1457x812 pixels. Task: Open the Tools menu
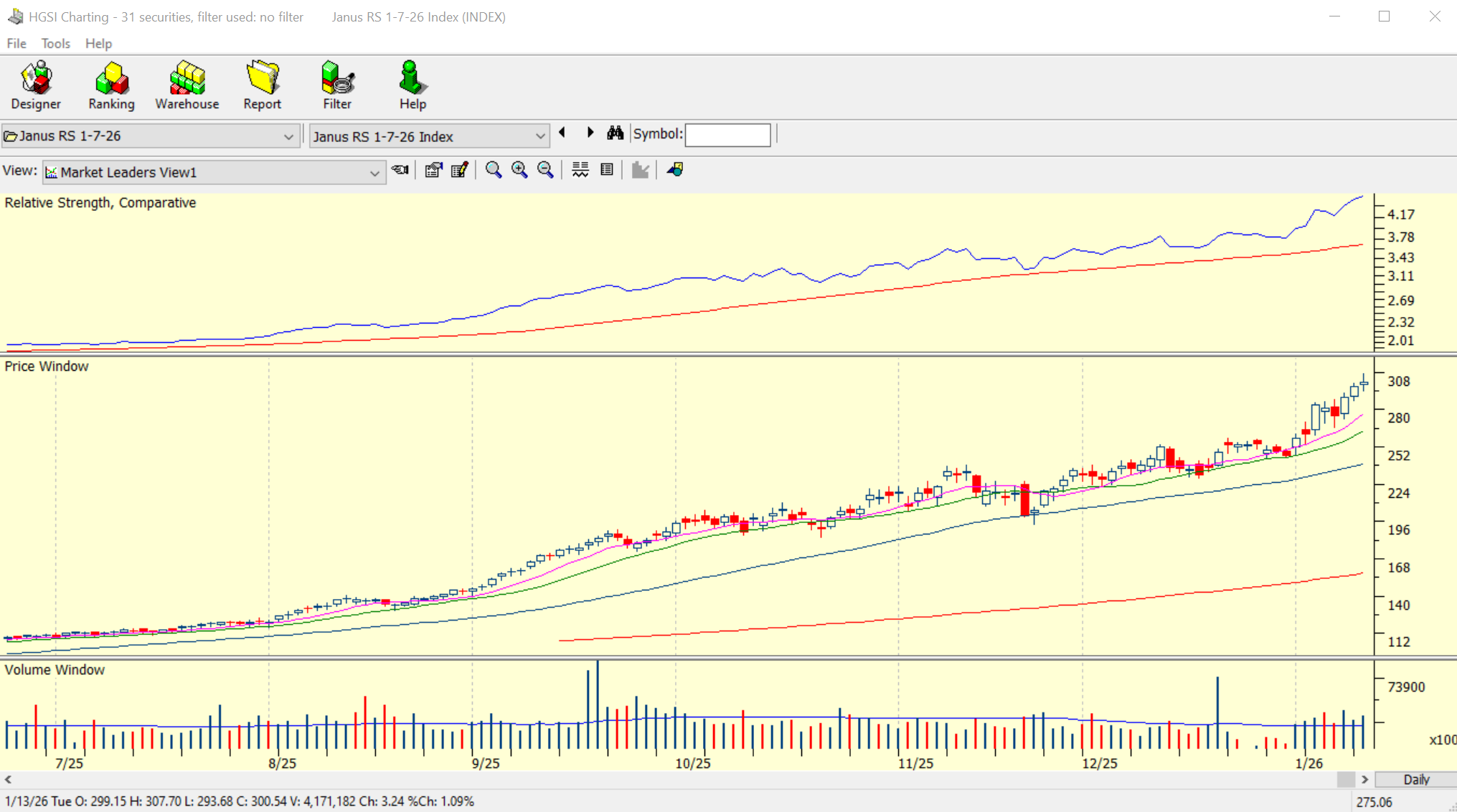pos(55,44)
